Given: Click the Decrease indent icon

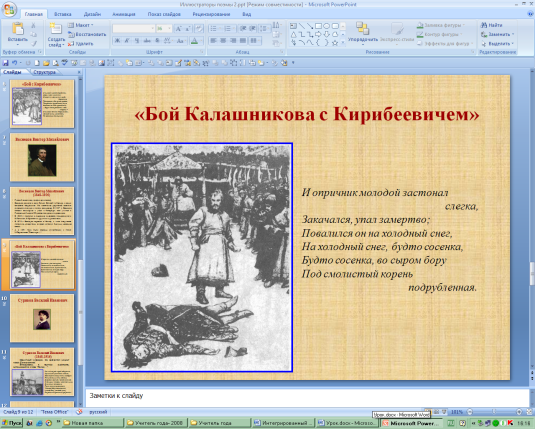Looking at the screenshot, I should click(x=243, y=29).
